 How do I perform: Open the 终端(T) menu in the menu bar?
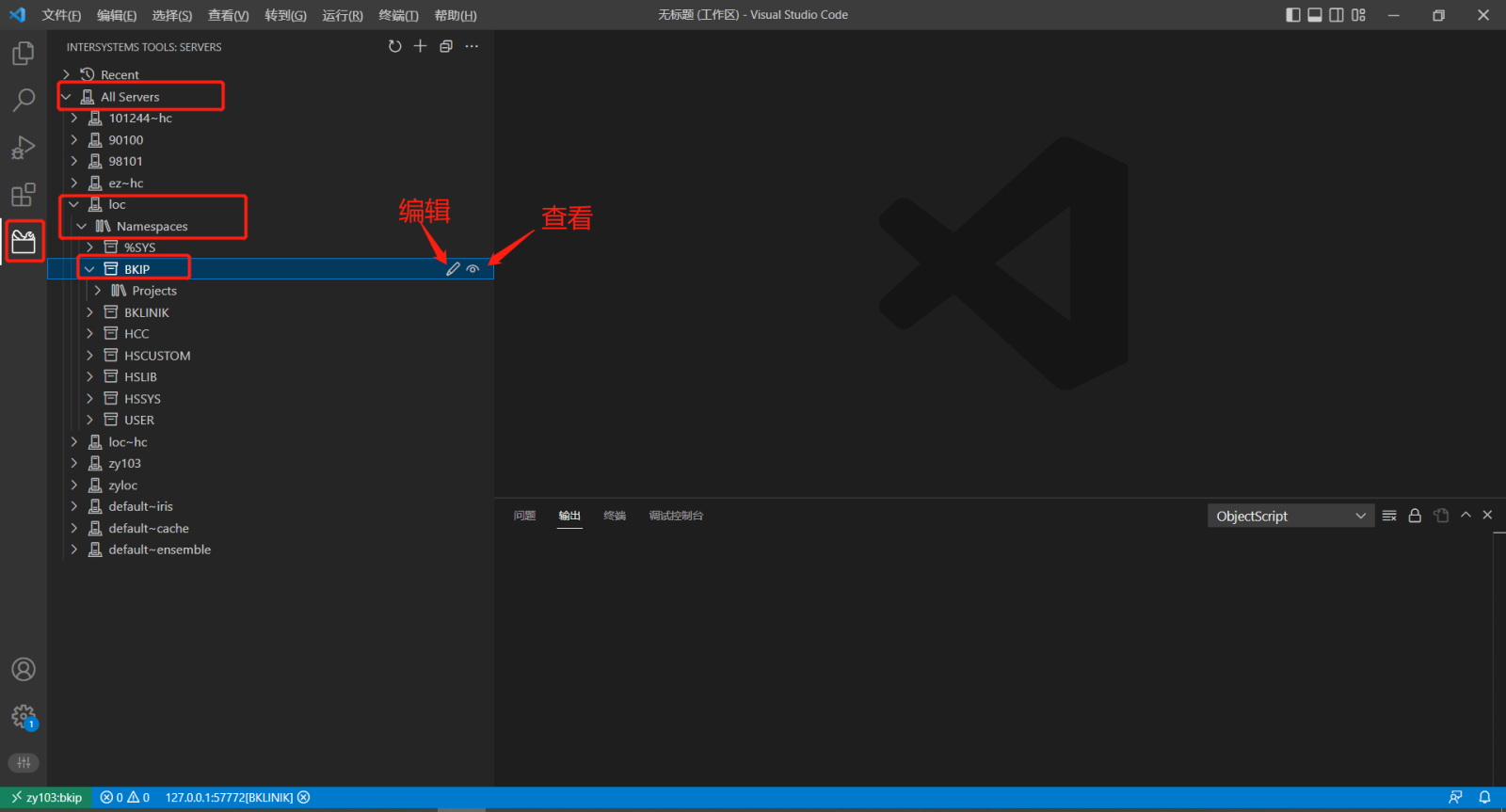click(398, 15)
